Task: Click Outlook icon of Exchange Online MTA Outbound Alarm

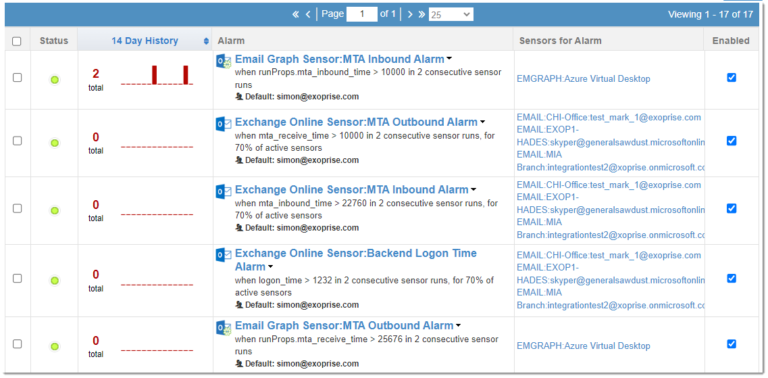Action: (224, 123)
